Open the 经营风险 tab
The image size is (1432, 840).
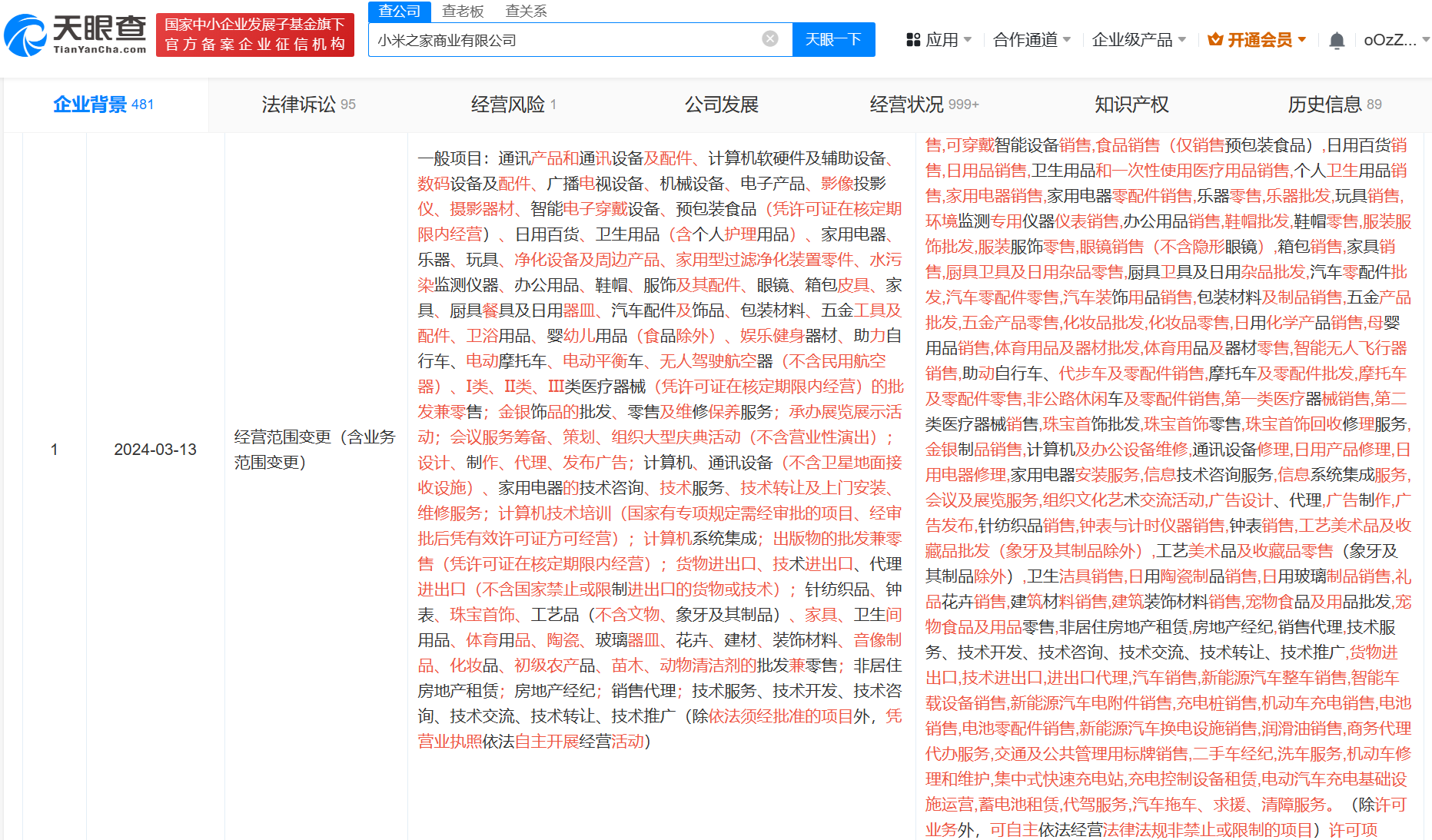(513, 105)
